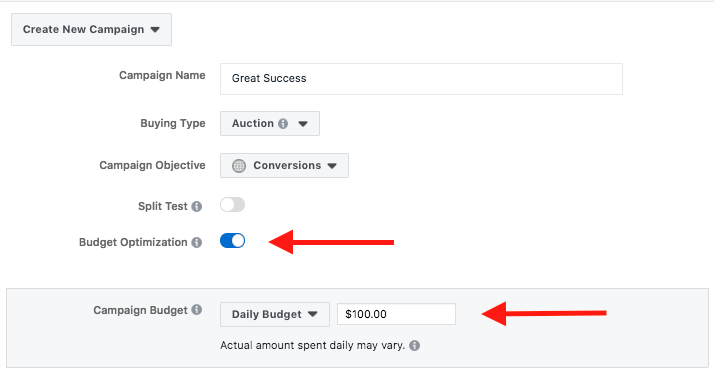
Task: Enable the Split Test toggle
Action: (232, 205)
